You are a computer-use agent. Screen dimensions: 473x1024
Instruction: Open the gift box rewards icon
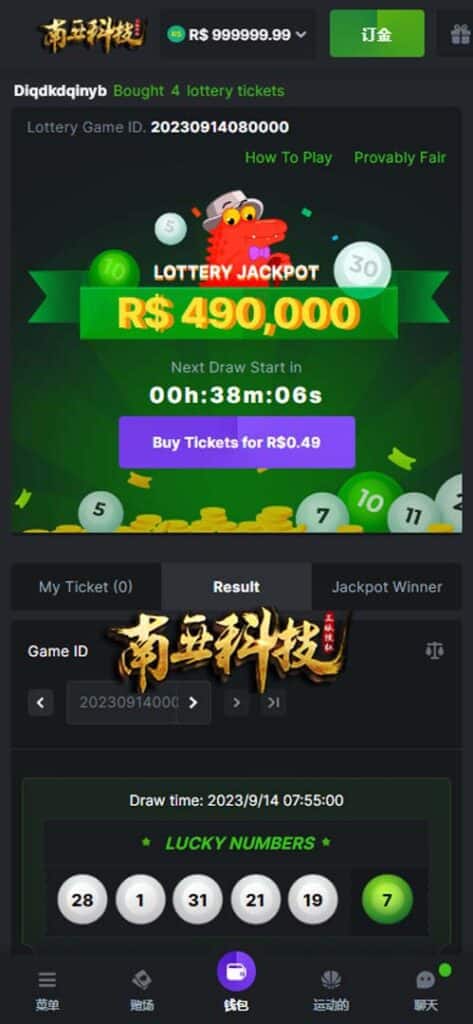point(460,34)
